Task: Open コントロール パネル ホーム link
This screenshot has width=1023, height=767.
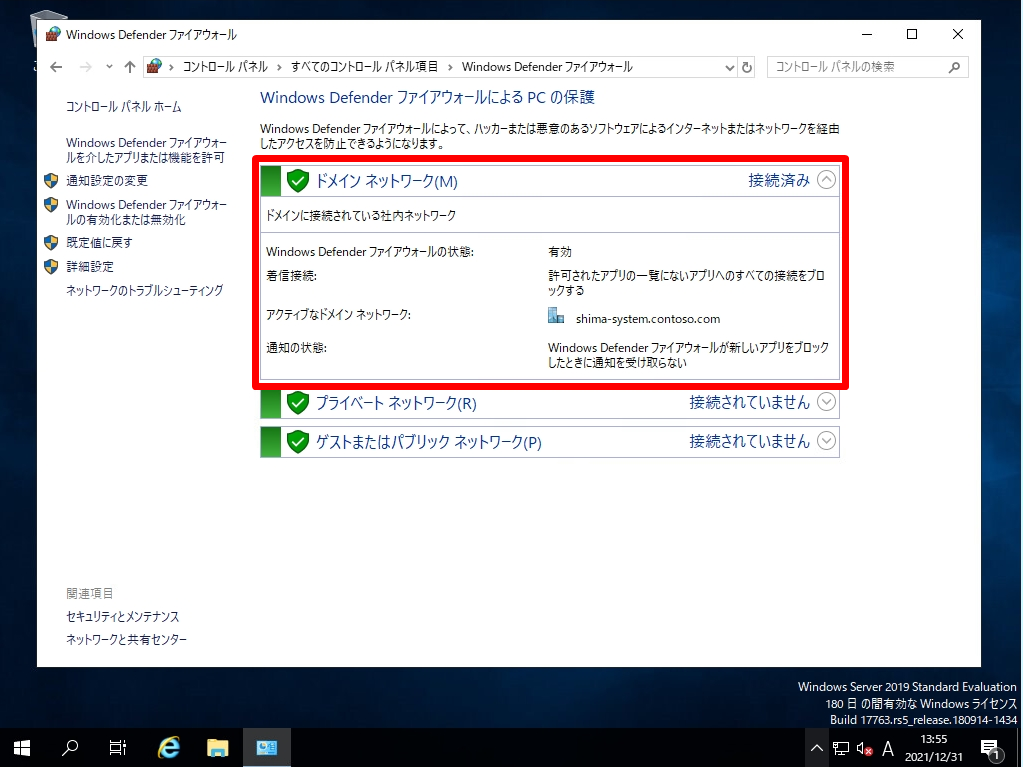Action: tap(124, 106)
